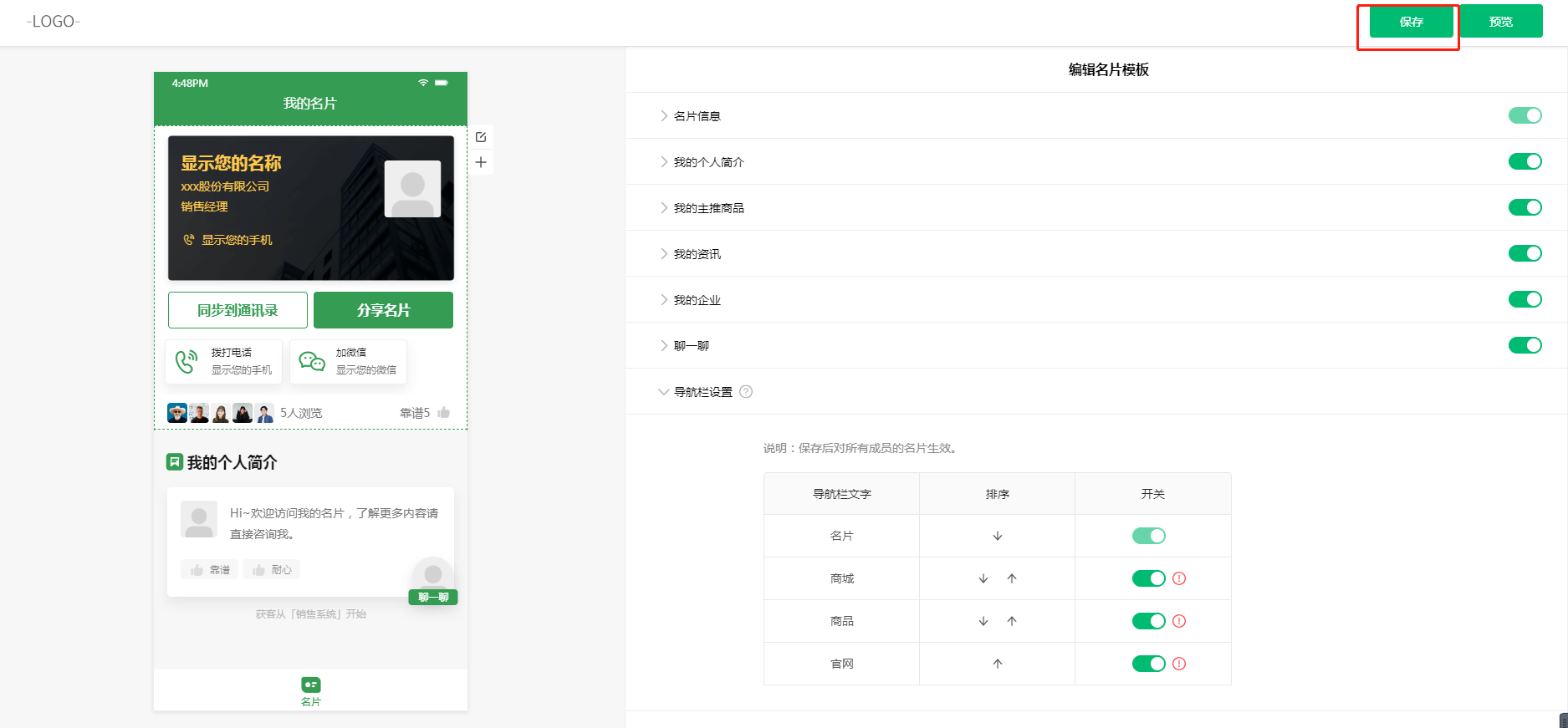Click the 获客从「销售系统」开始 footer text

[x=311, y=614]
